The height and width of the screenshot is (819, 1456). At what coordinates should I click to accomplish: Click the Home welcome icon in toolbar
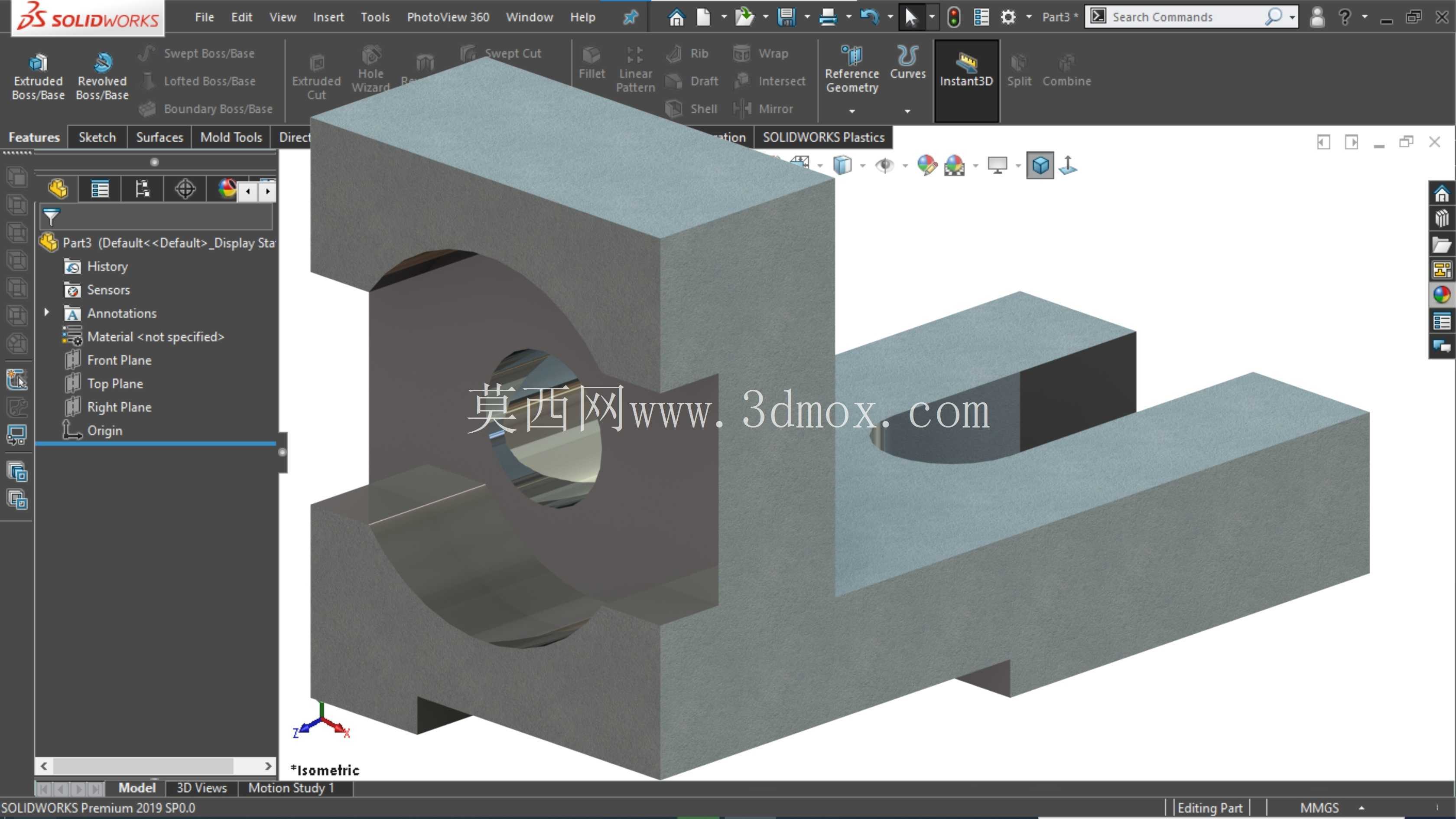tap(676, 17)
